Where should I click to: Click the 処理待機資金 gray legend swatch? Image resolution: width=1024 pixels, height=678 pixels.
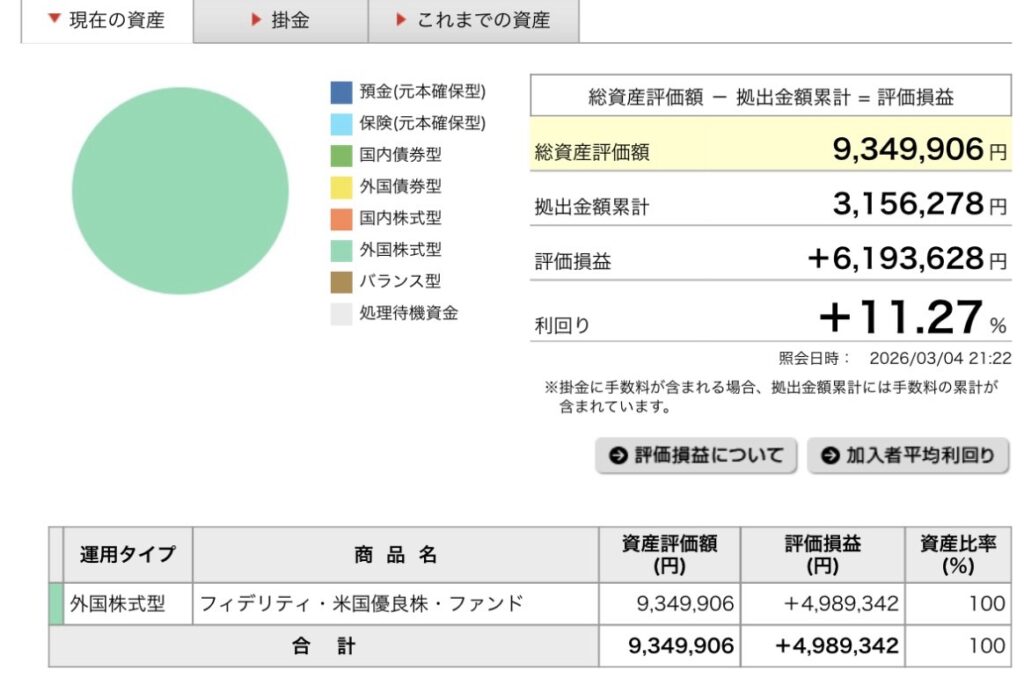point(342,313)
